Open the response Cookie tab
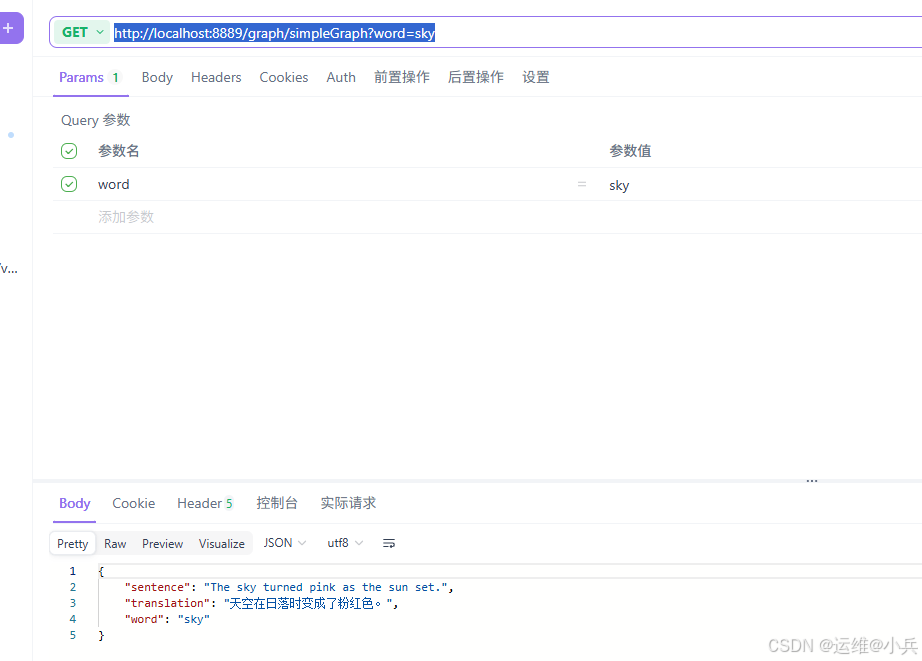The height and width of the screenshot is (661, 922). pos(133,503)
